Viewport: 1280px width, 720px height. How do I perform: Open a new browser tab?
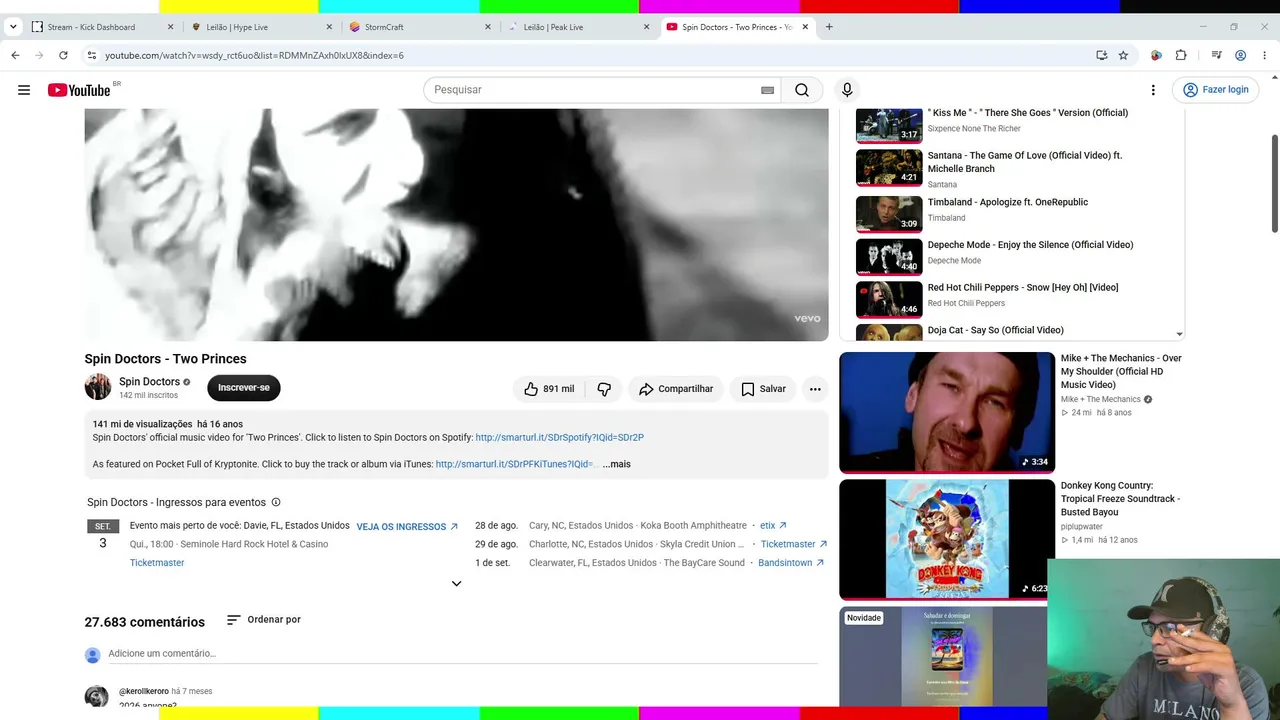coord(829,27)
